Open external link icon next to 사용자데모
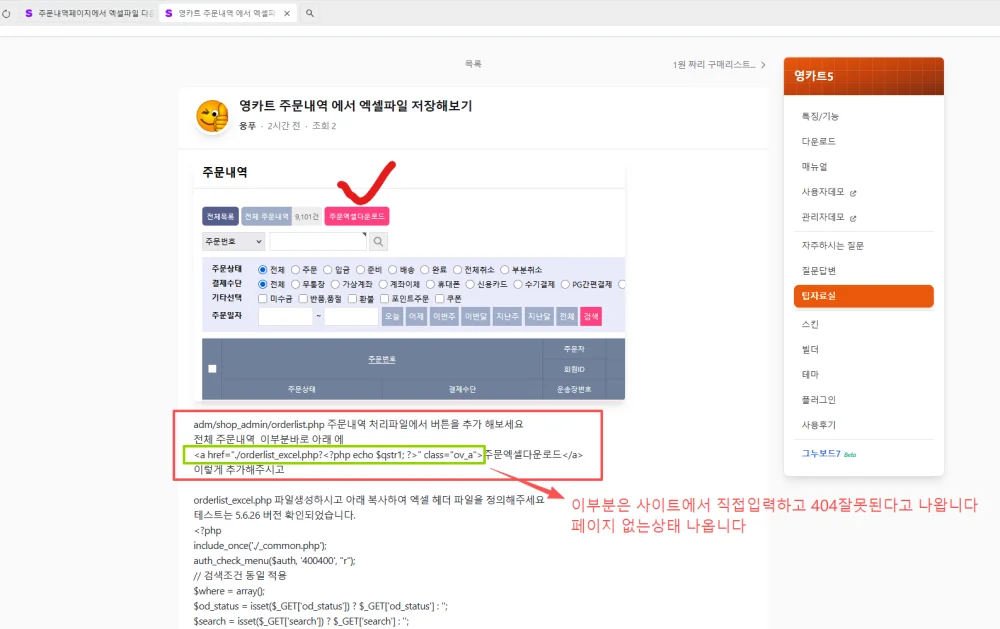 853,193
